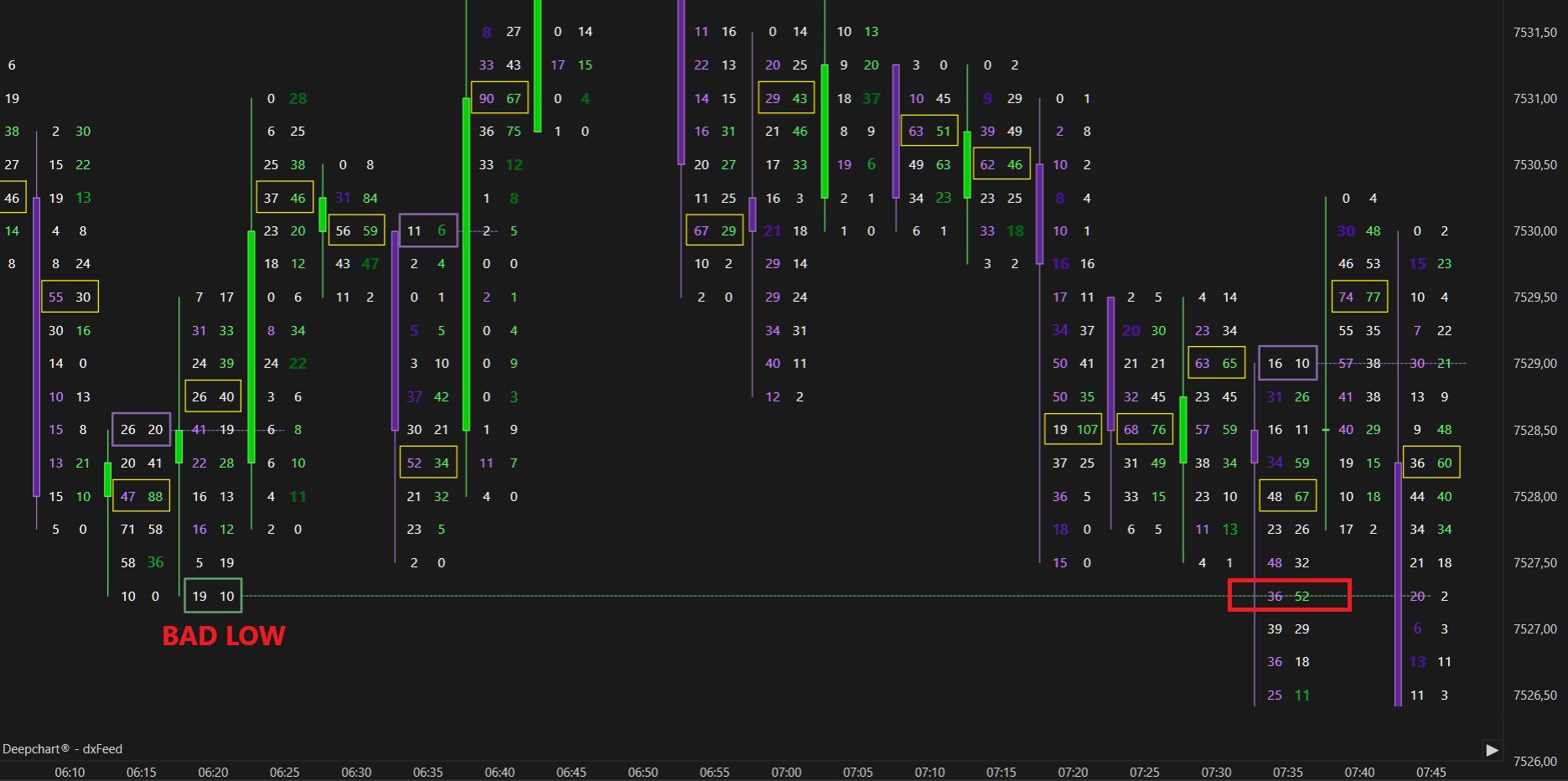
Task: Click price level 7531,50 on the axis
Action: 1535,33
